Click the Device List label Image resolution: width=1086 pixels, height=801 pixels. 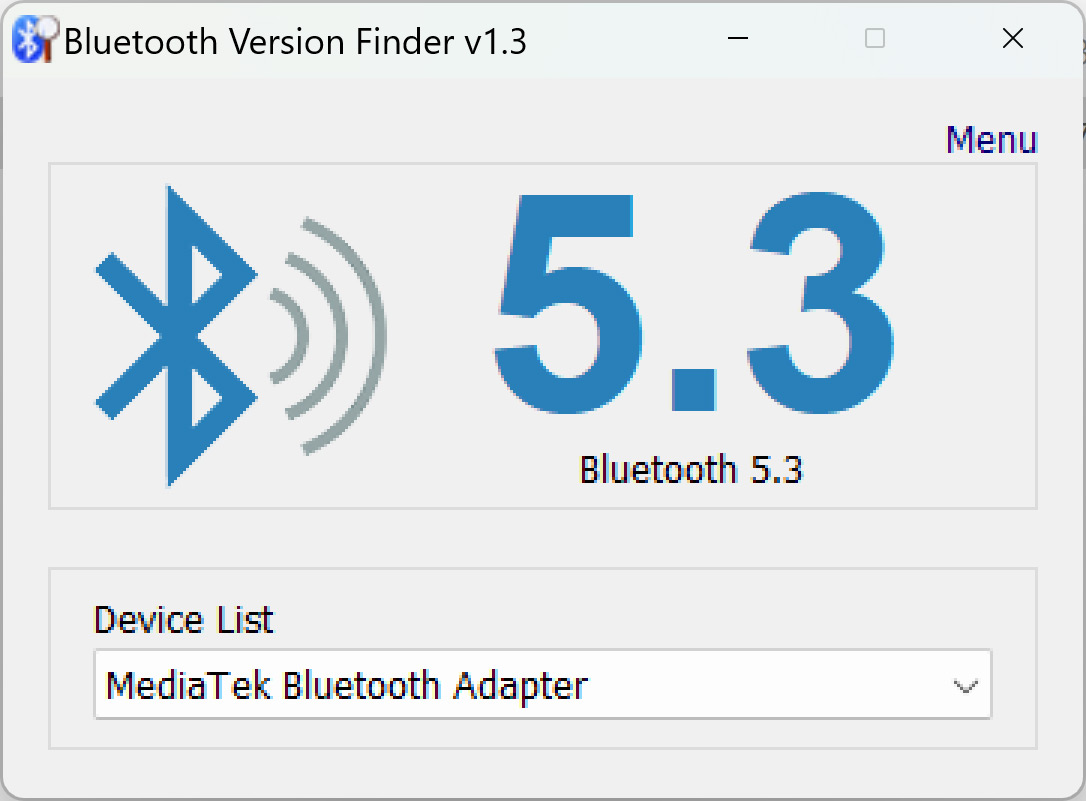click(x=184, y=620)
